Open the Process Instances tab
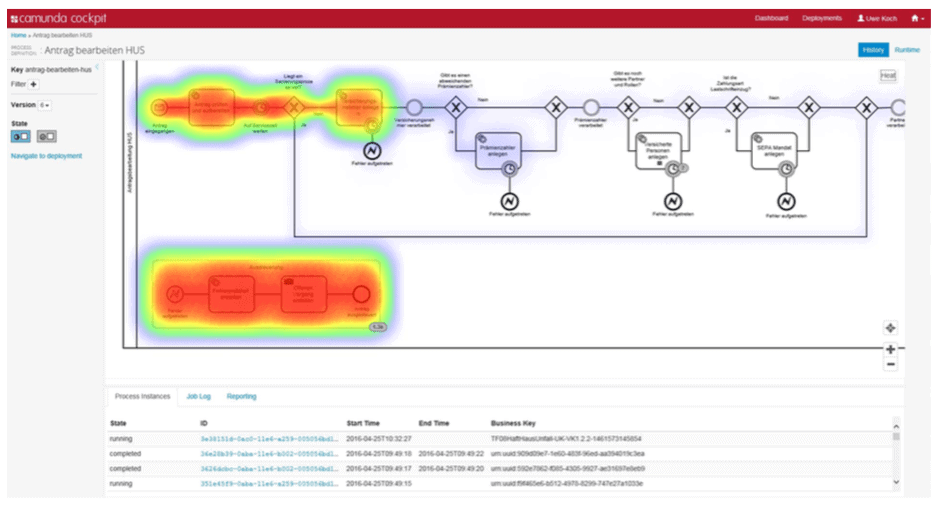The image size is (938, 509). point(142,397)
